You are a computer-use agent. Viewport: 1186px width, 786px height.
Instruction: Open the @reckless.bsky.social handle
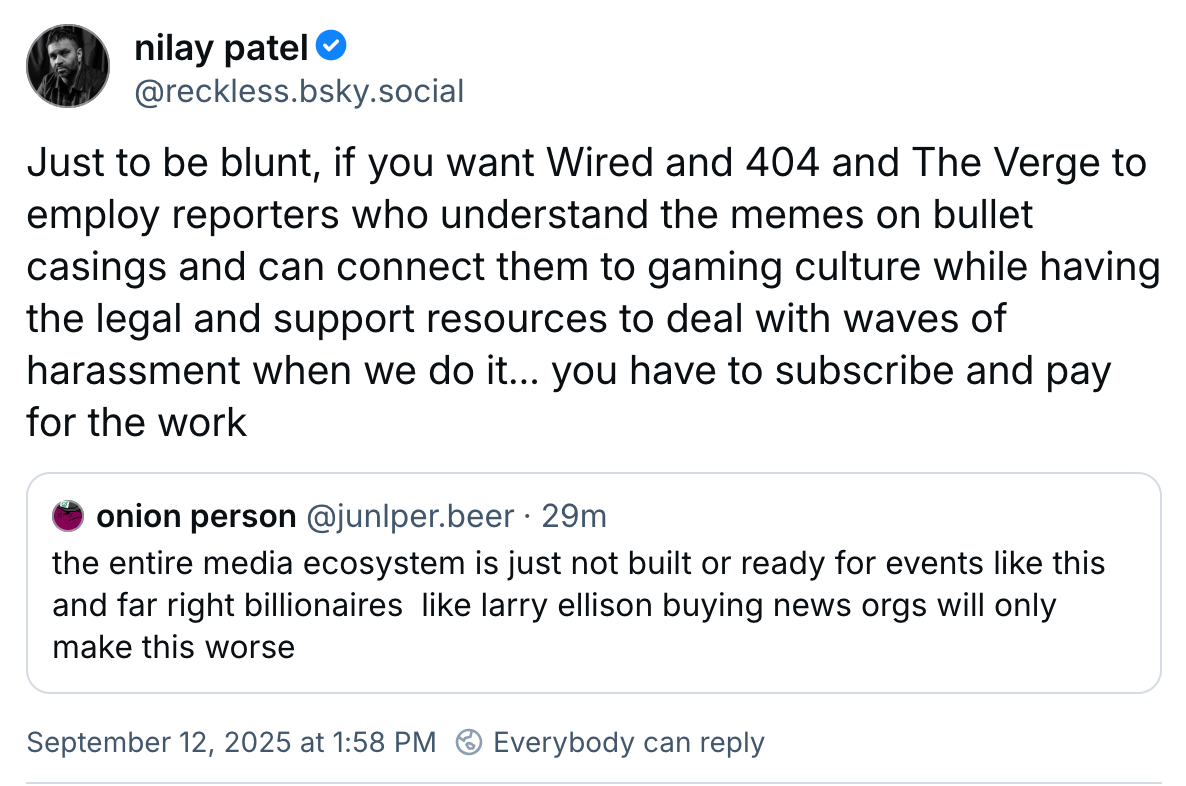pos(298,91)
